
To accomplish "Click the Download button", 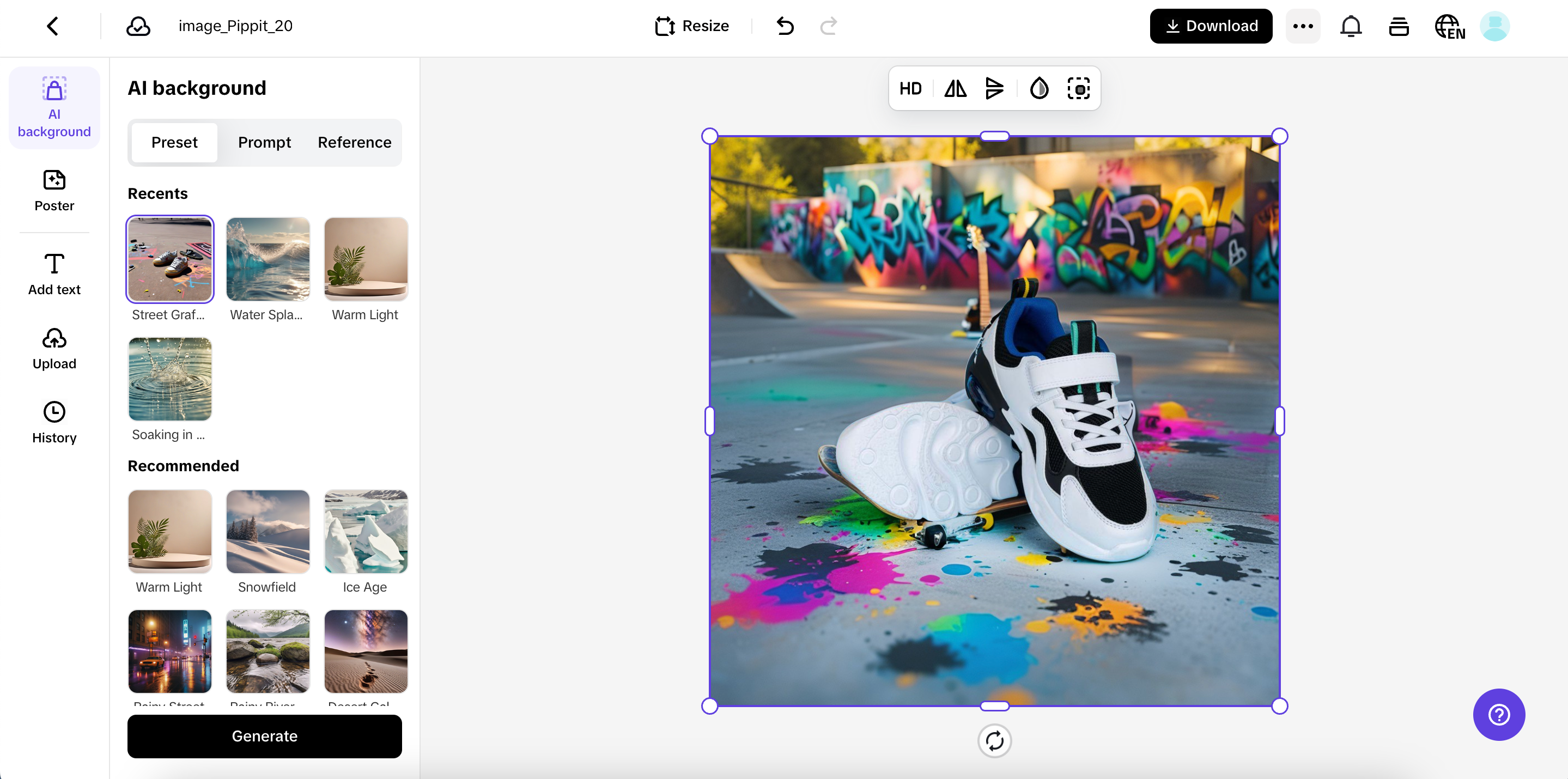I will pyautogui.click(x=1211, y=26).
